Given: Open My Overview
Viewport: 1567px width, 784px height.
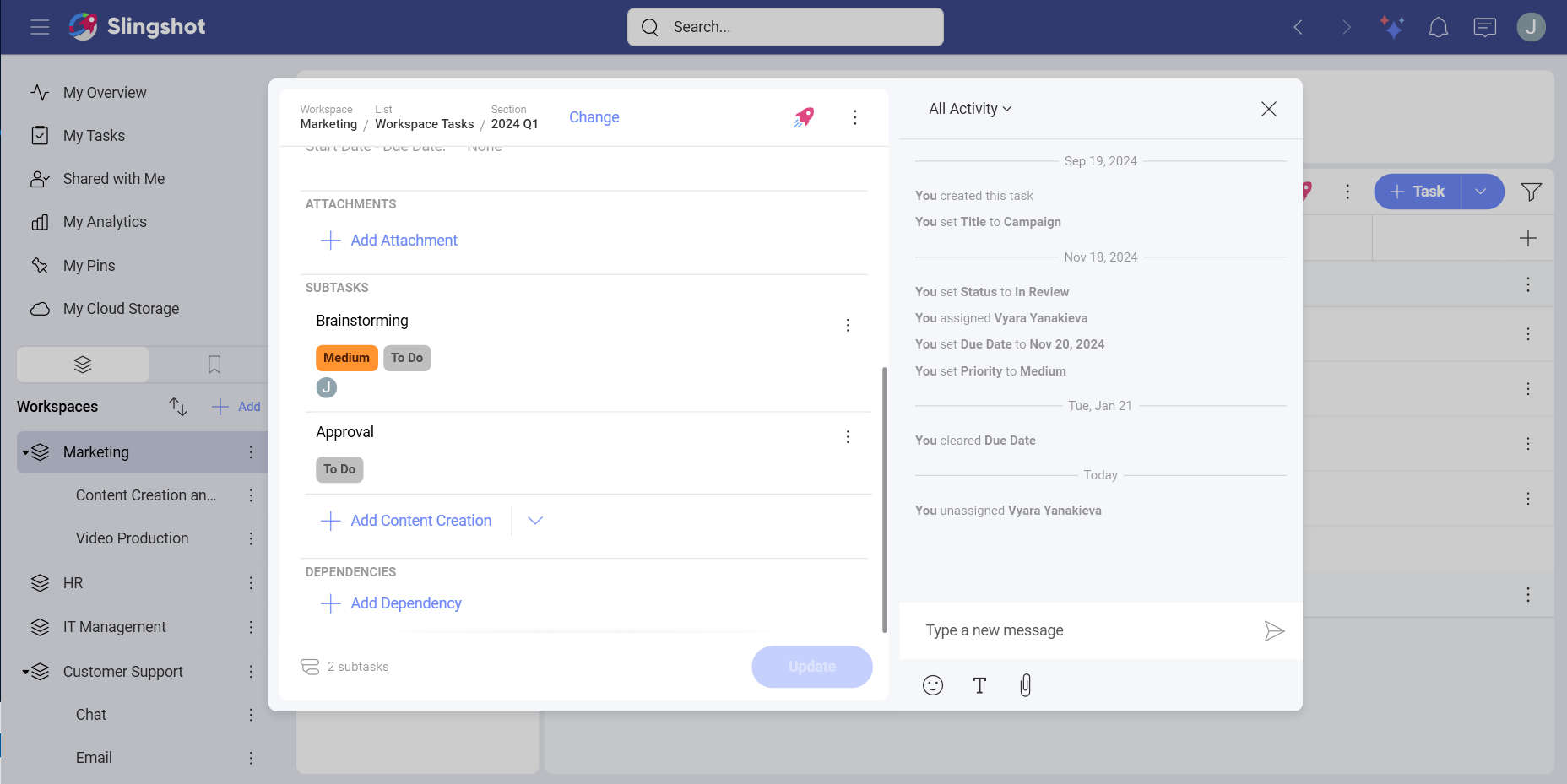Looking at the screenshot, I should pos(105,93).
